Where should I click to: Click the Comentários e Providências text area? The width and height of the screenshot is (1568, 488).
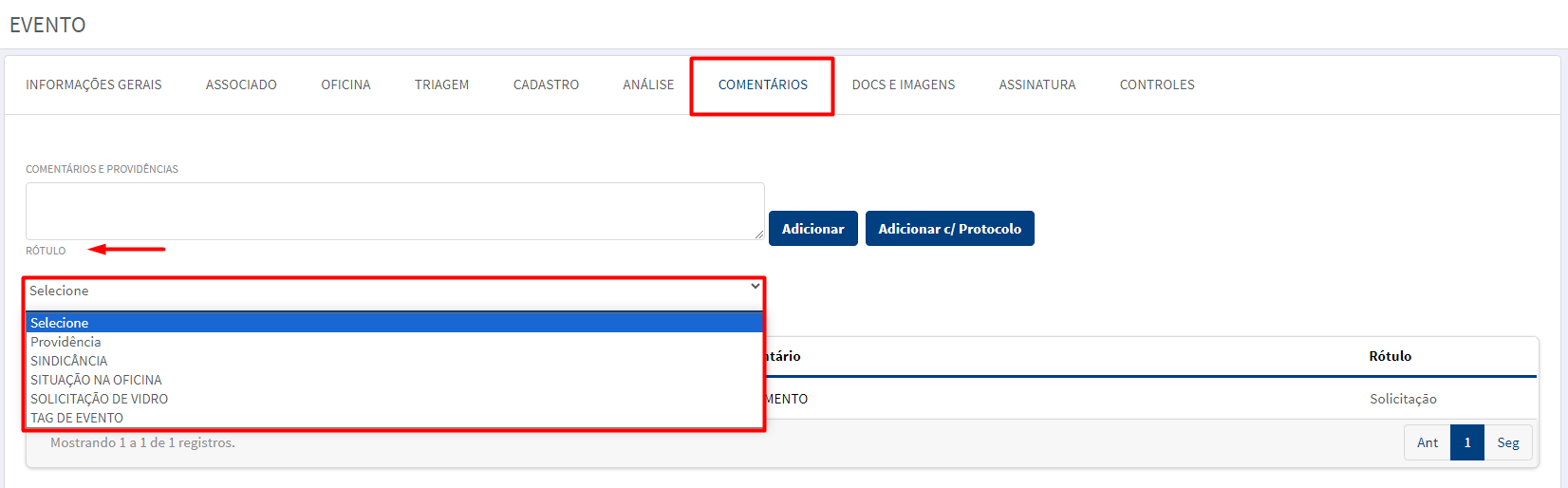pyautogui.click(x=395, y=211)
